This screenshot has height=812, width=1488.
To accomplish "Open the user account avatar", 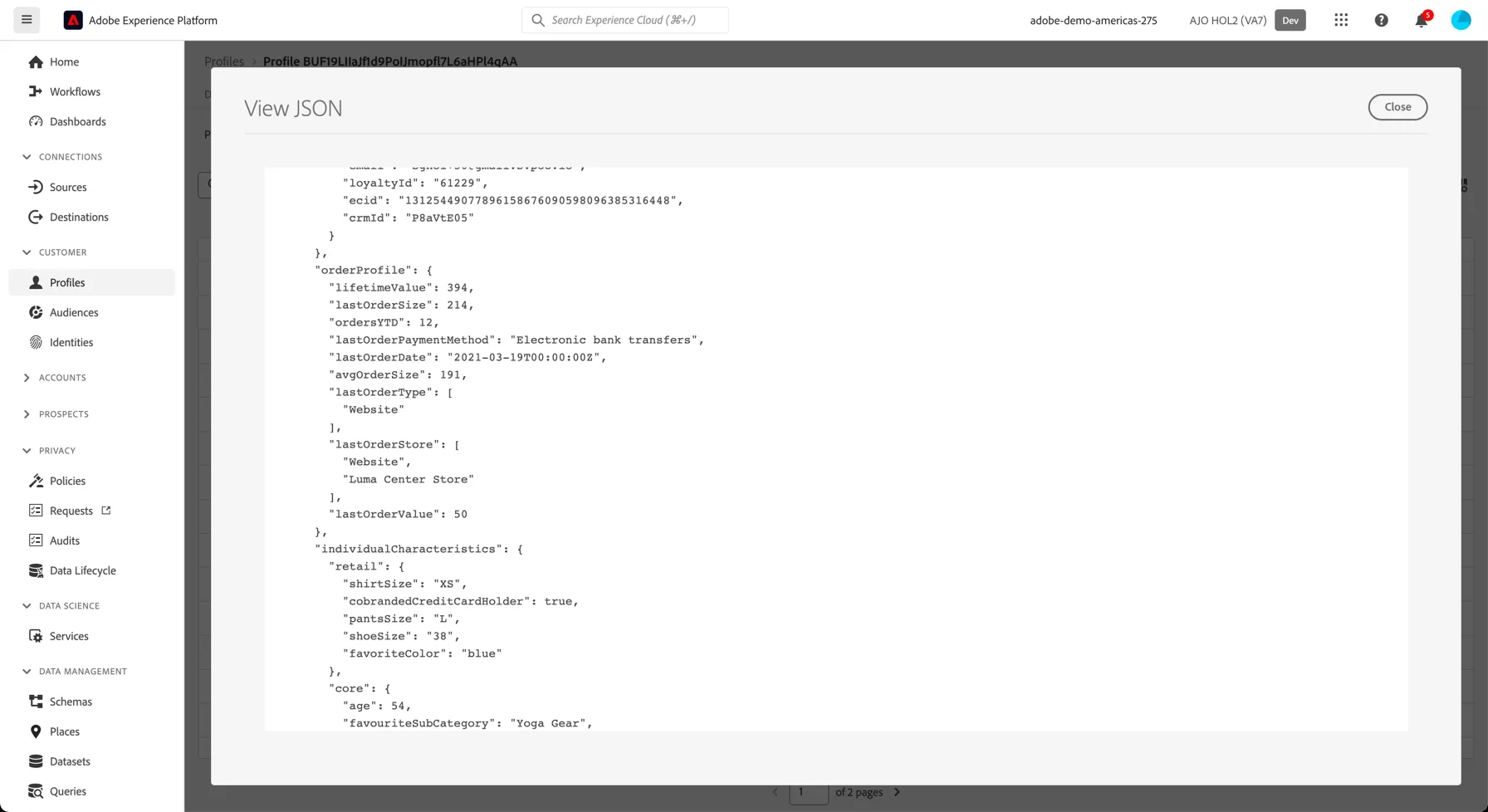I will [1461, 20].
